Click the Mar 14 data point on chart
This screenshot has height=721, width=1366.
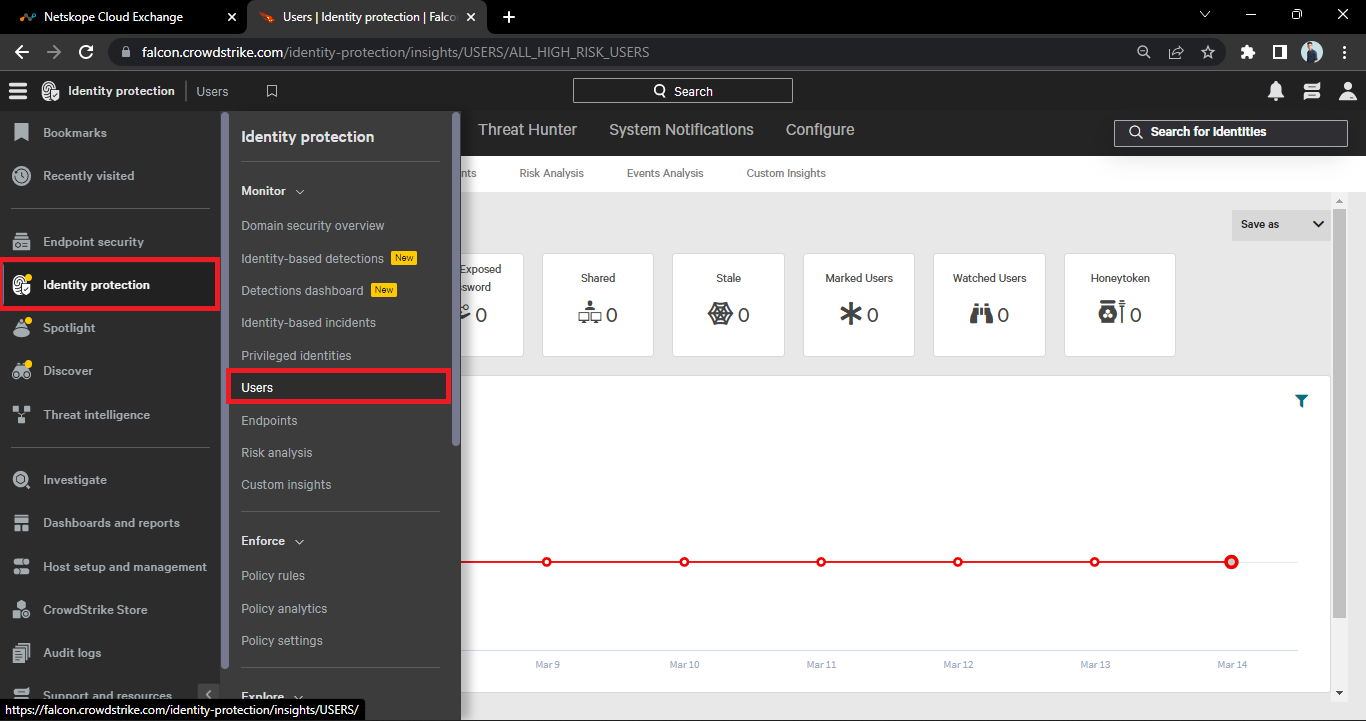[1231, 562]
